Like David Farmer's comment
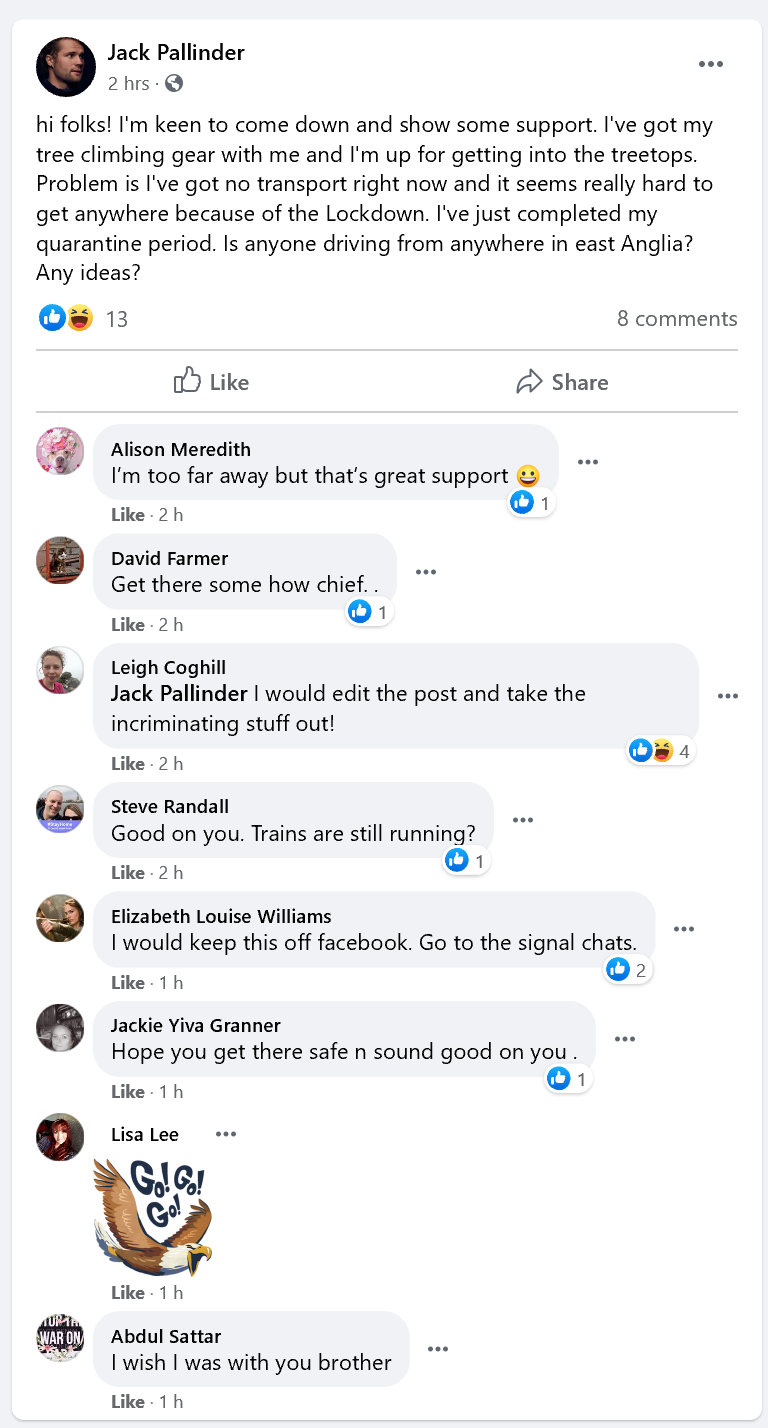The image size is (768, 1428). [127, 625]
